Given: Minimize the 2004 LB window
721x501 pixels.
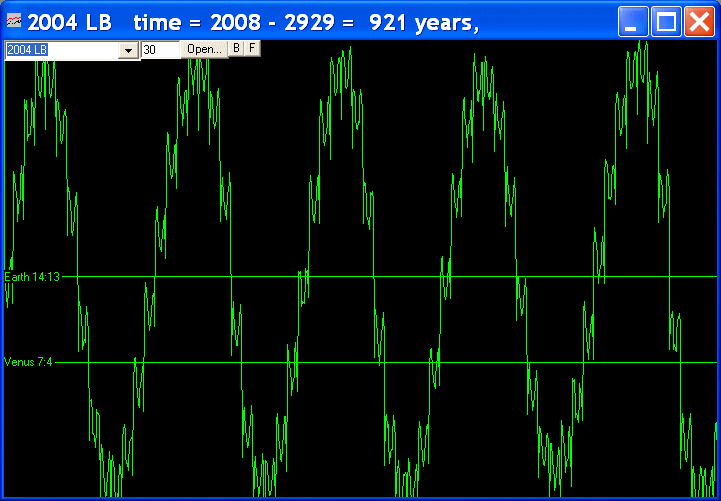Looking at the screenshot, I should [x=632, y=22].
